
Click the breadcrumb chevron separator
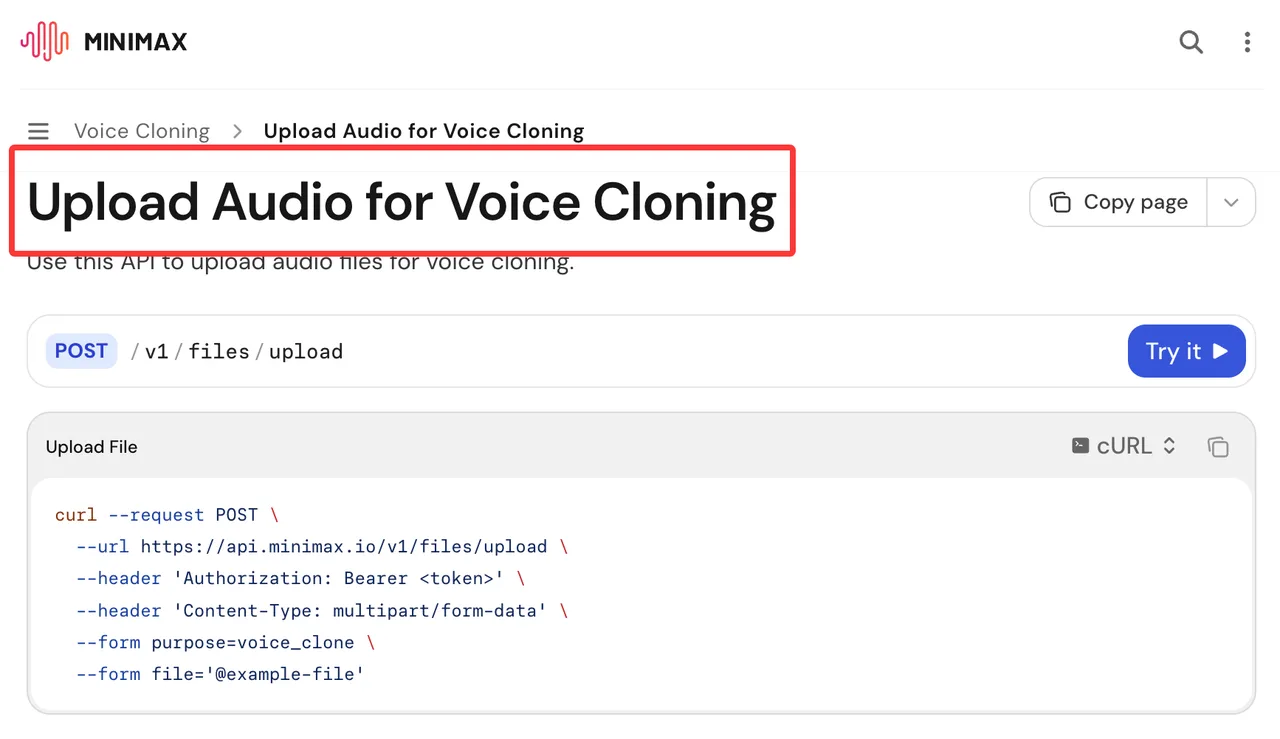point(237,131)
